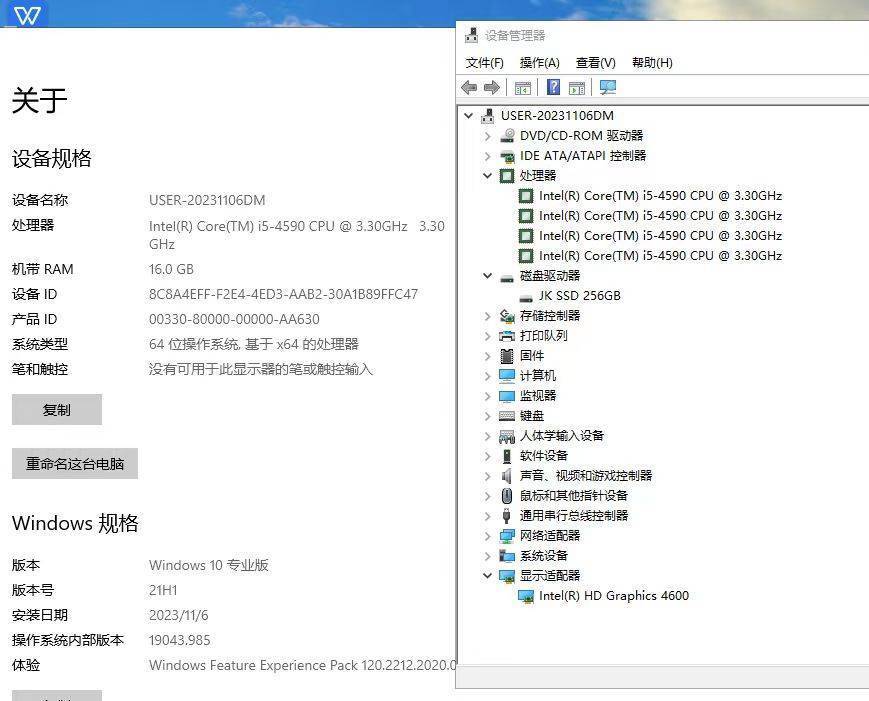Screen dimensions: 869x701
Task: Click the WPS logo icon at top left
Action: (27, 15)
